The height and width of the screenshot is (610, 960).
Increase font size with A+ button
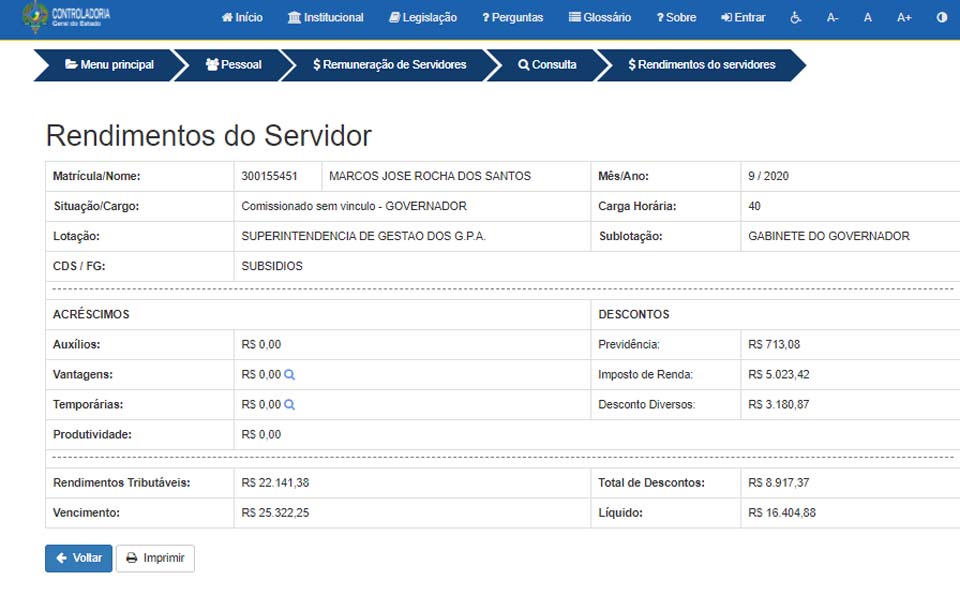(x=904, y=18)
